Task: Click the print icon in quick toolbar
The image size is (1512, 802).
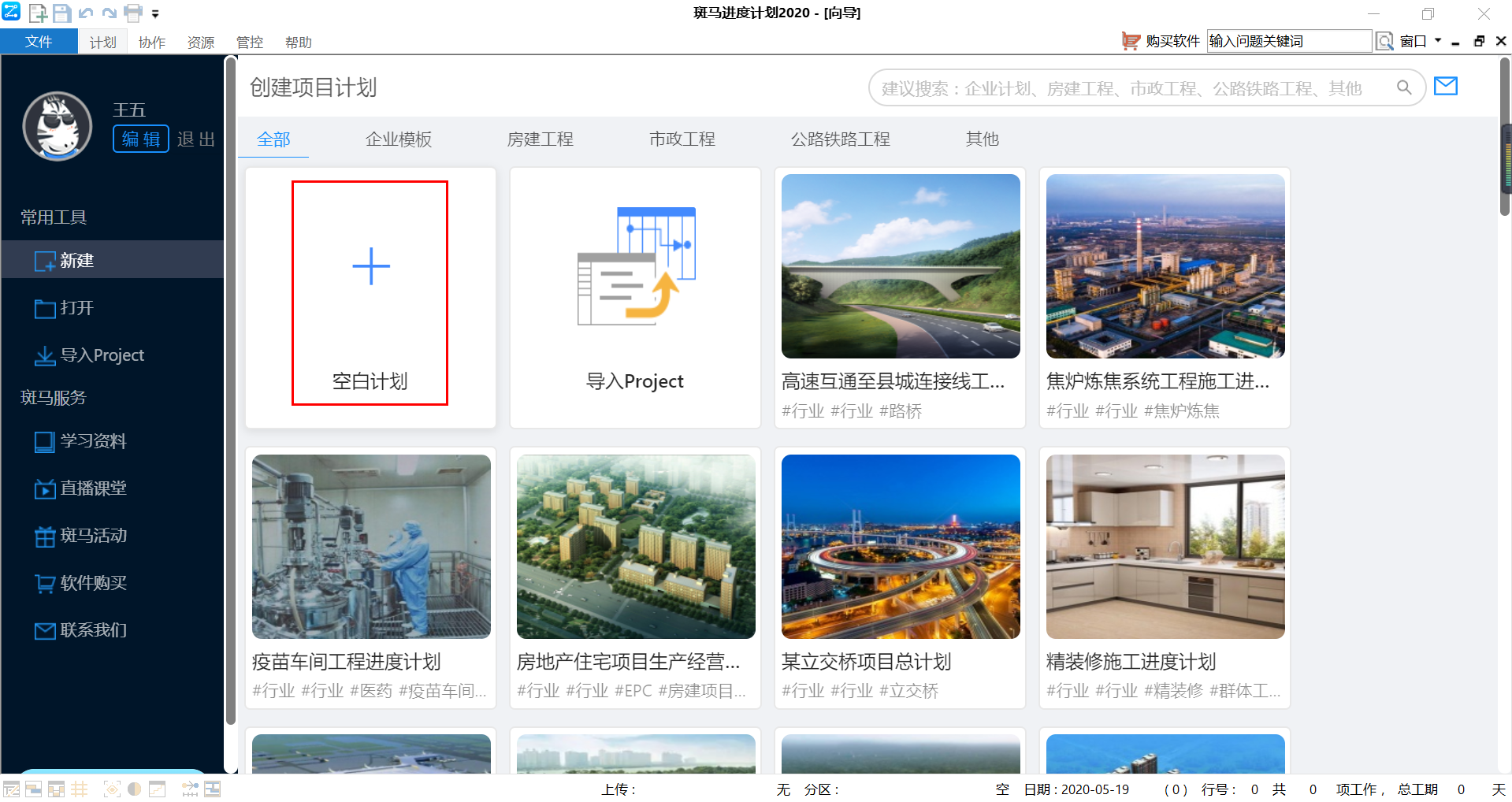Action: pyautogui.click(x=133, y=13)
